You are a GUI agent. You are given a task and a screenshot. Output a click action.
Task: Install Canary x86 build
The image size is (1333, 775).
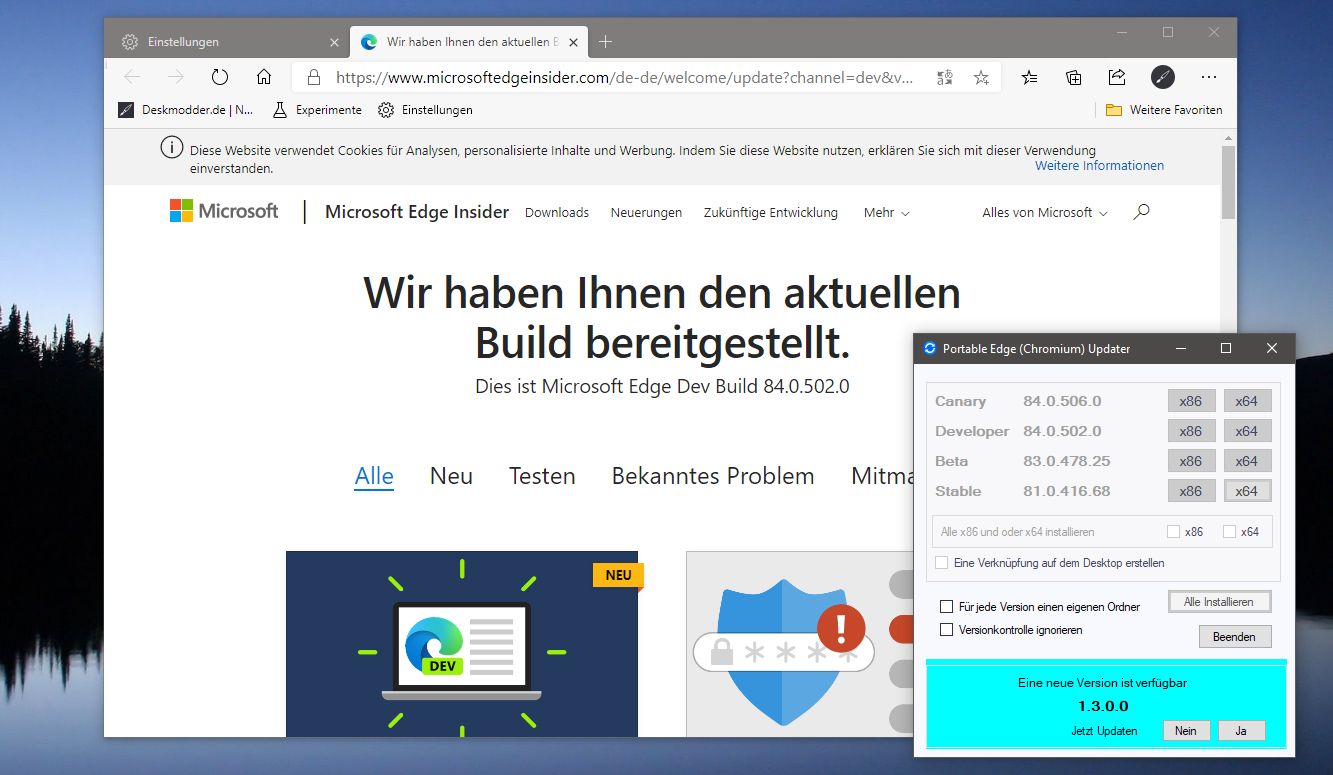(1190, 401)
